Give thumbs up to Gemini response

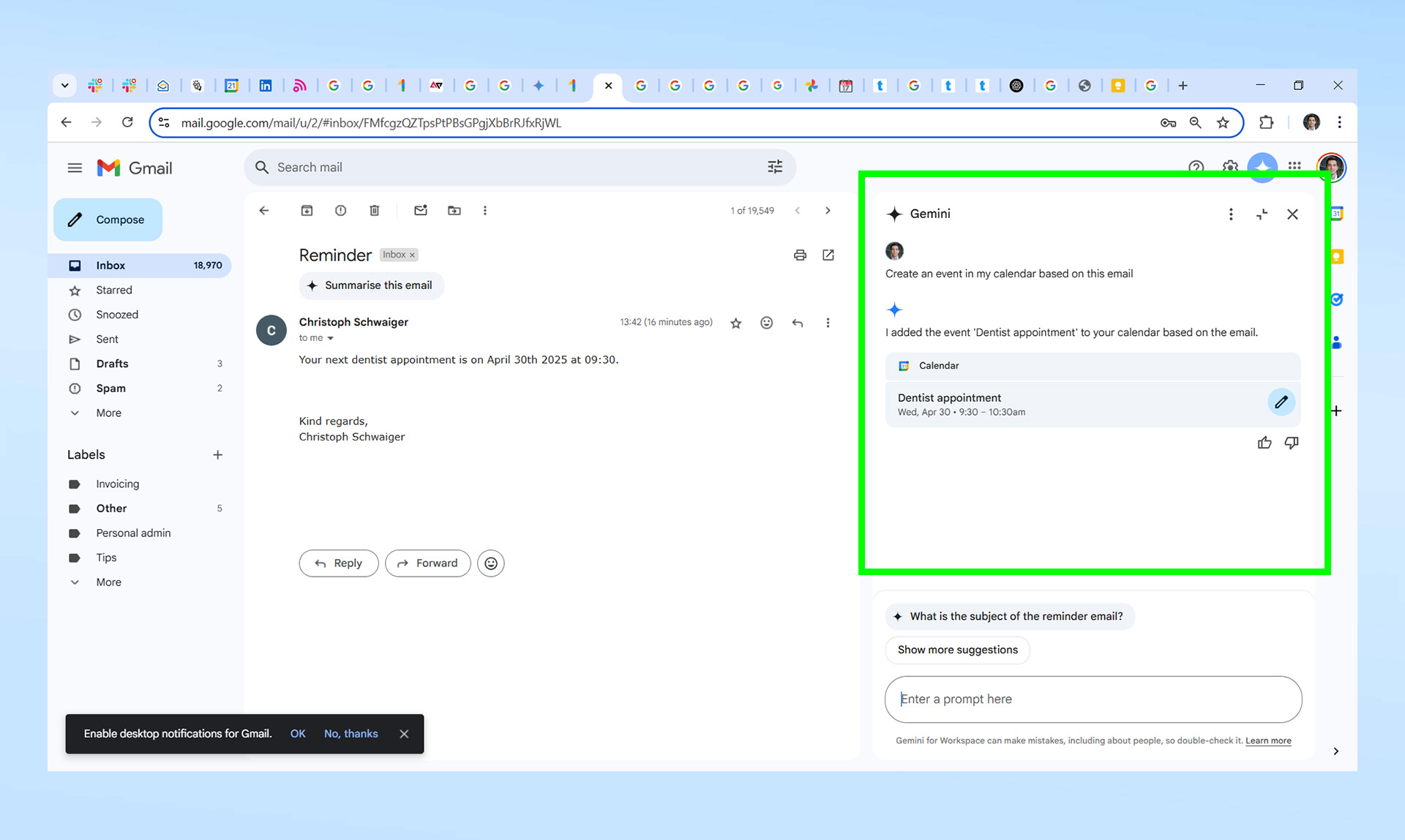tap(1264, 443)
